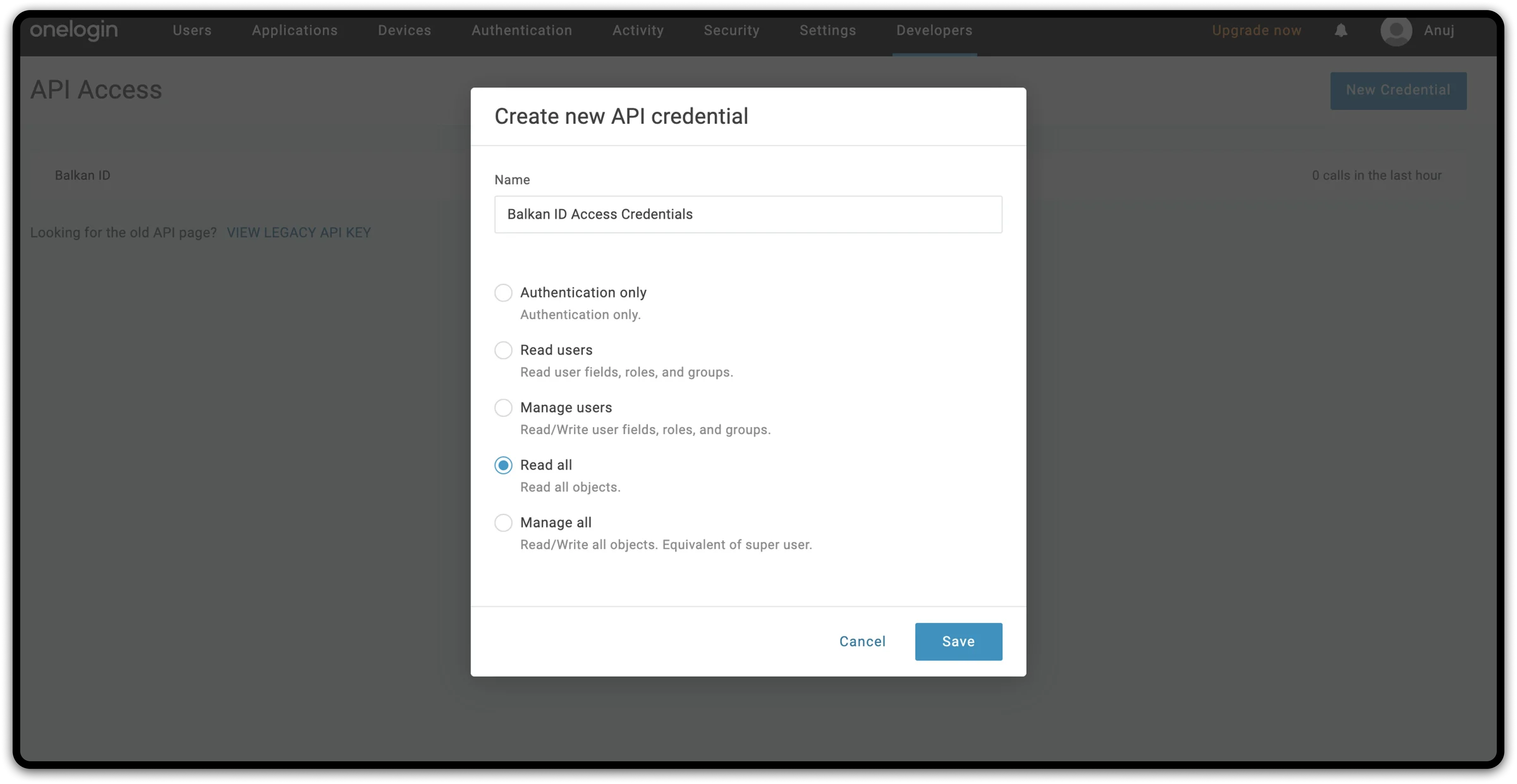1517x784 pixels.
Task: Open the Developers menu
Action: (x=934, y=31)
